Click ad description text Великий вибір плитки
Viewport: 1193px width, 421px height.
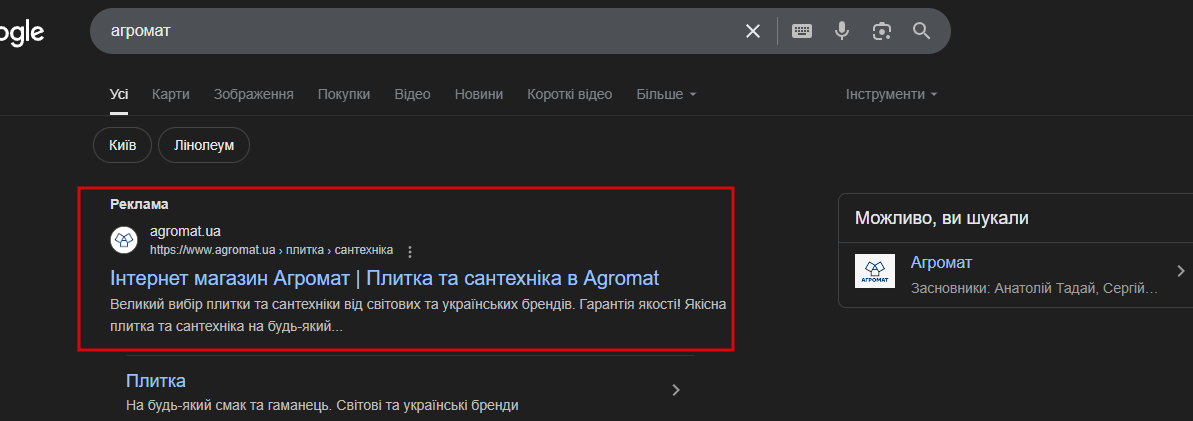[418, 316]
